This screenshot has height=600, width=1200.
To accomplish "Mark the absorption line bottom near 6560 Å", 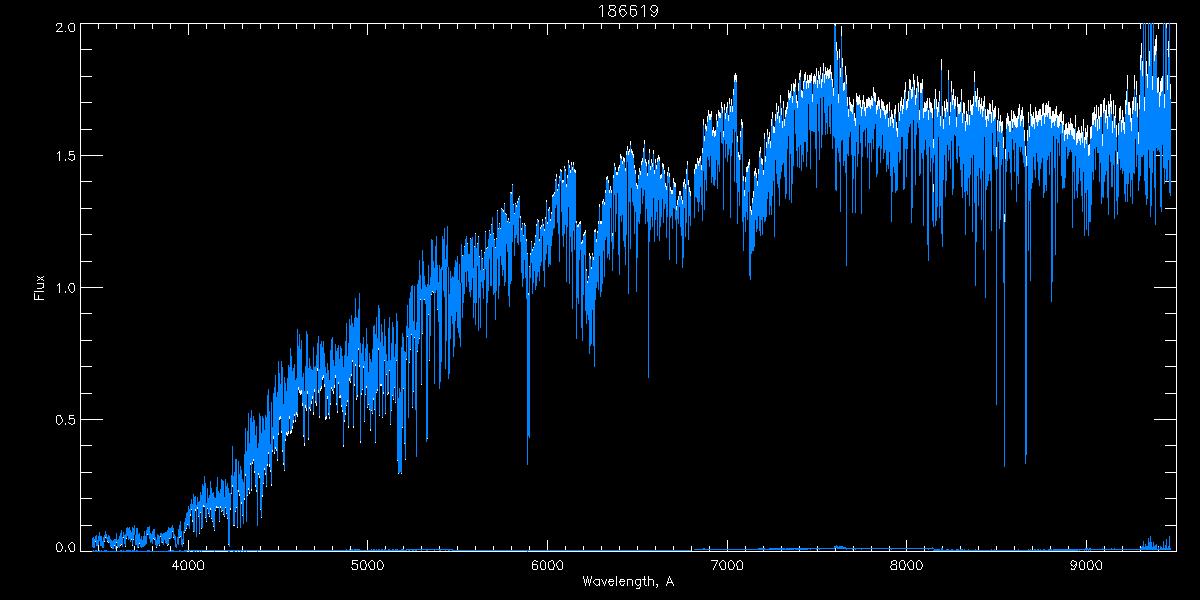I will pyautogui.click(x=648, y=377).
